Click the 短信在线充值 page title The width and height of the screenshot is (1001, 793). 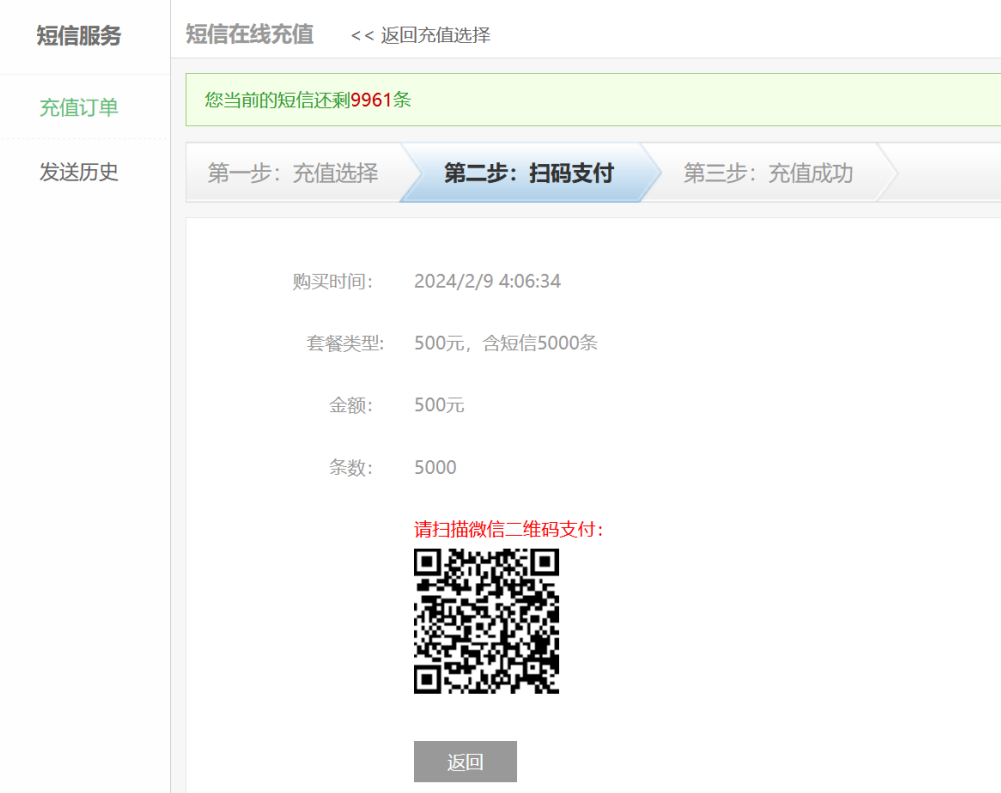[x=250, y=34]
